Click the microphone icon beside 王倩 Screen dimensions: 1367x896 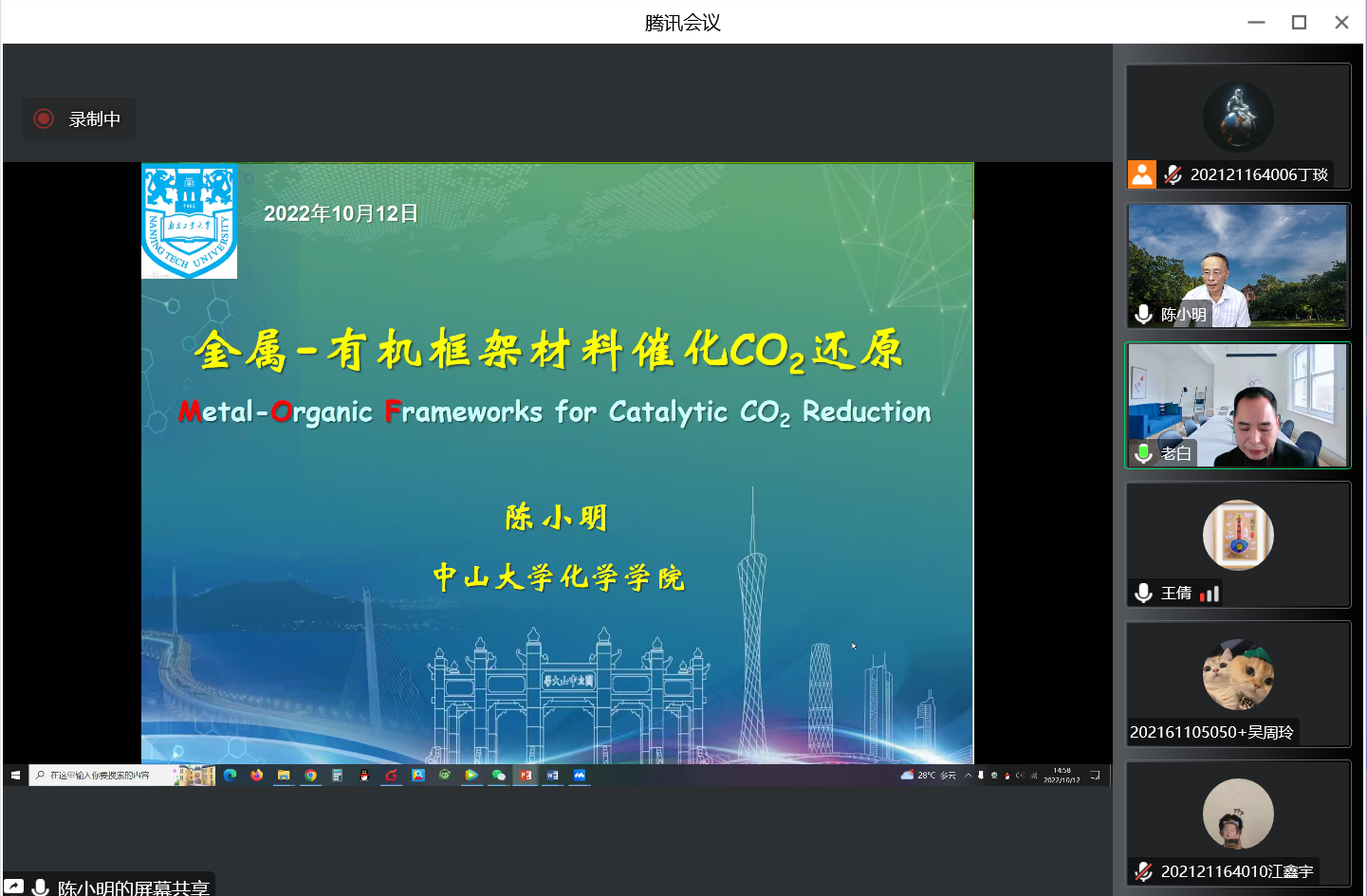click(1144, 593)
